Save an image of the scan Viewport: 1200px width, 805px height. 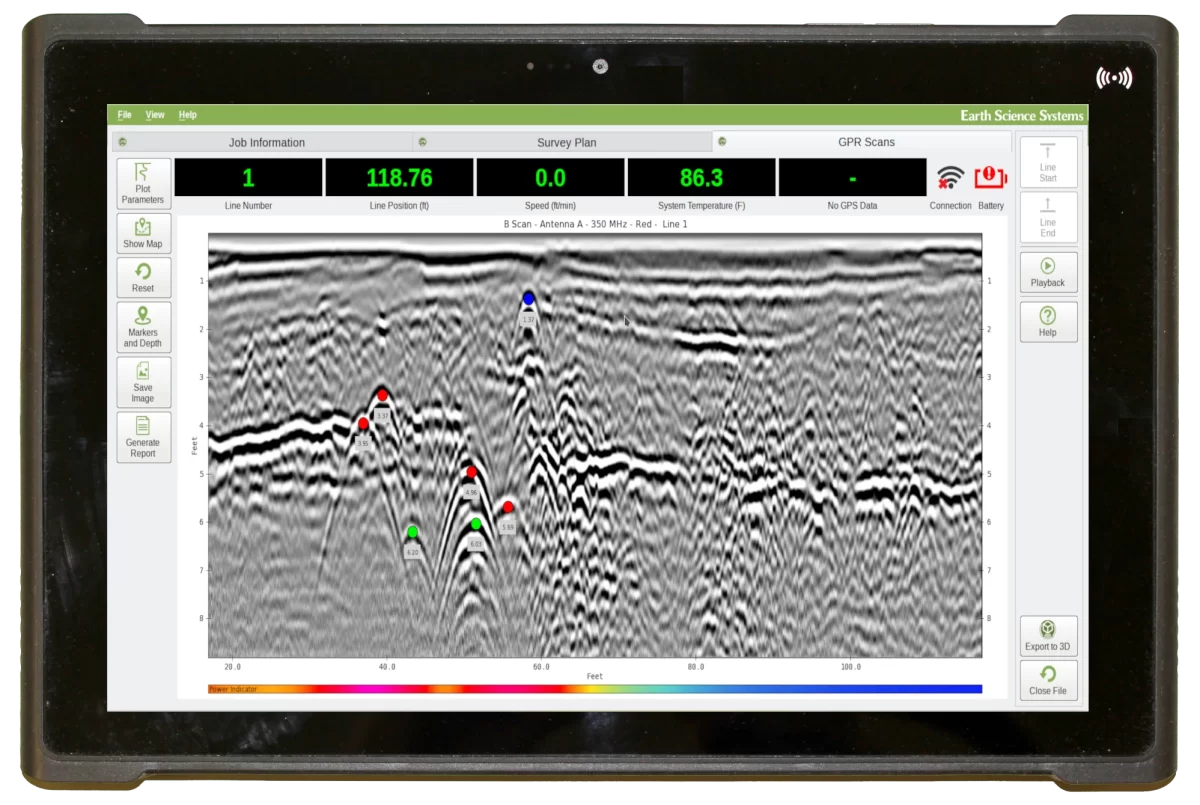pos(142,382)
